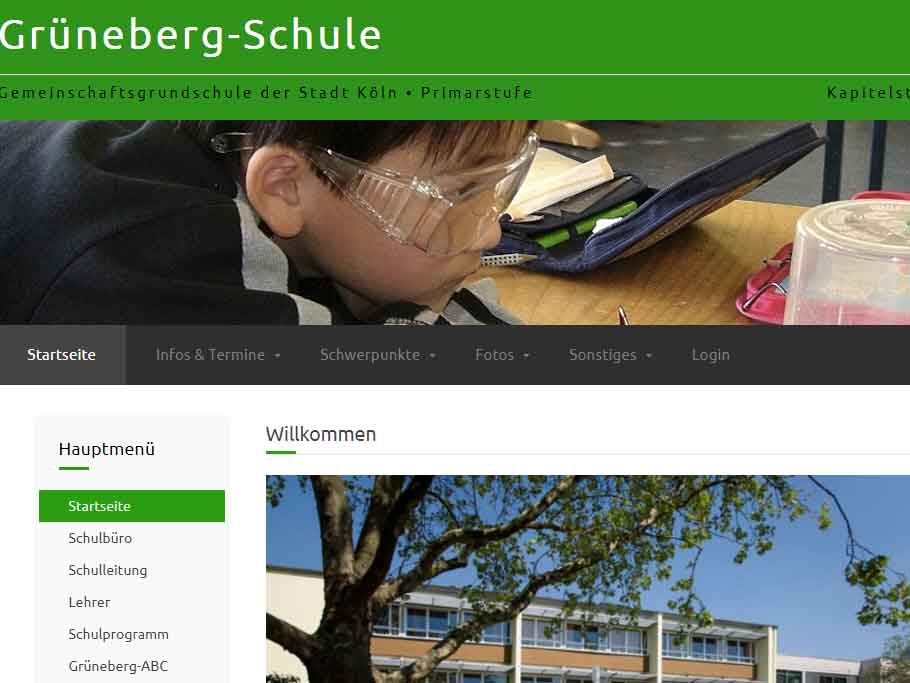
Task: Open the Login menu item
Action: click(x=710, y=355)
